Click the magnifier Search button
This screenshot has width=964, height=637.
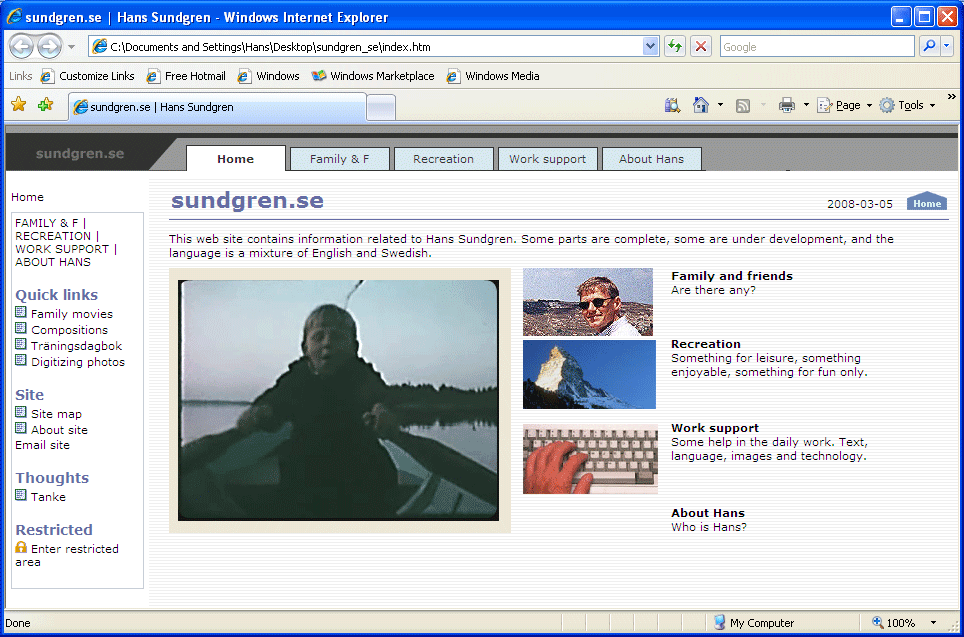click(x=930, y=46)
